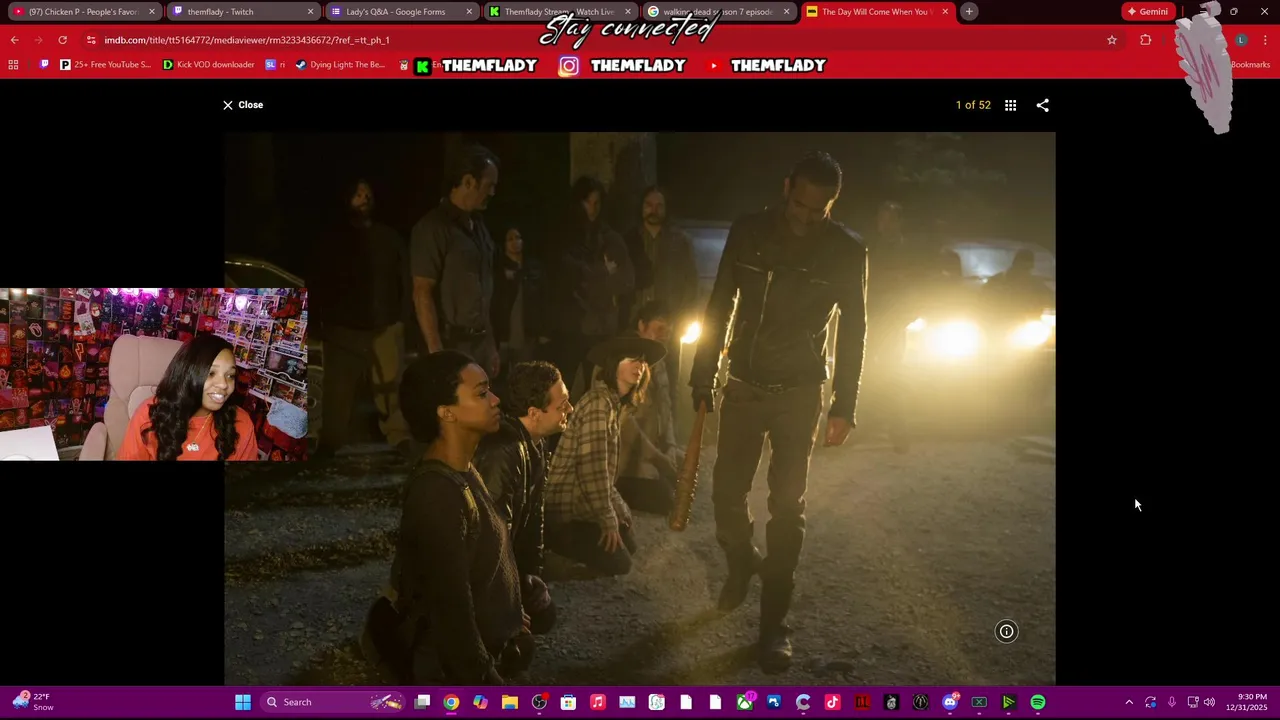Open TikTok from the taskbar
This screenshot has height=720, width=1280.
coord(832,702)
